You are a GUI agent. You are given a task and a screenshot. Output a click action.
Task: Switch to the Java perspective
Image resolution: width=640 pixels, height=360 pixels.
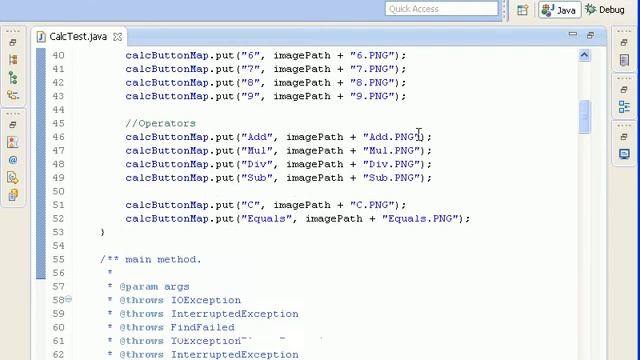559,10
